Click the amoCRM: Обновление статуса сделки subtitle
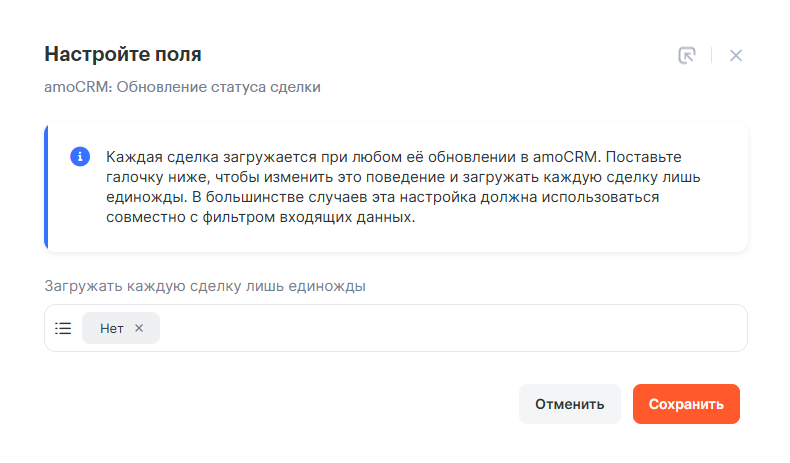Image resolution: width=790 pixels, height=463 pixels. point(182,87)
